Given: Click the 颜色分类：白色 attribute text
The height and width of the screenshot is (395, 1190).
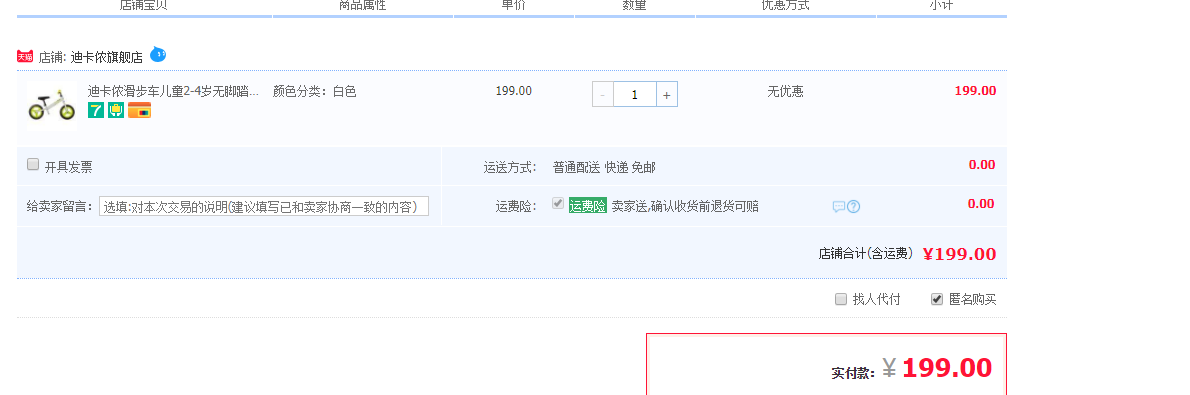Looking at the screenshot, I should point(314,91).
